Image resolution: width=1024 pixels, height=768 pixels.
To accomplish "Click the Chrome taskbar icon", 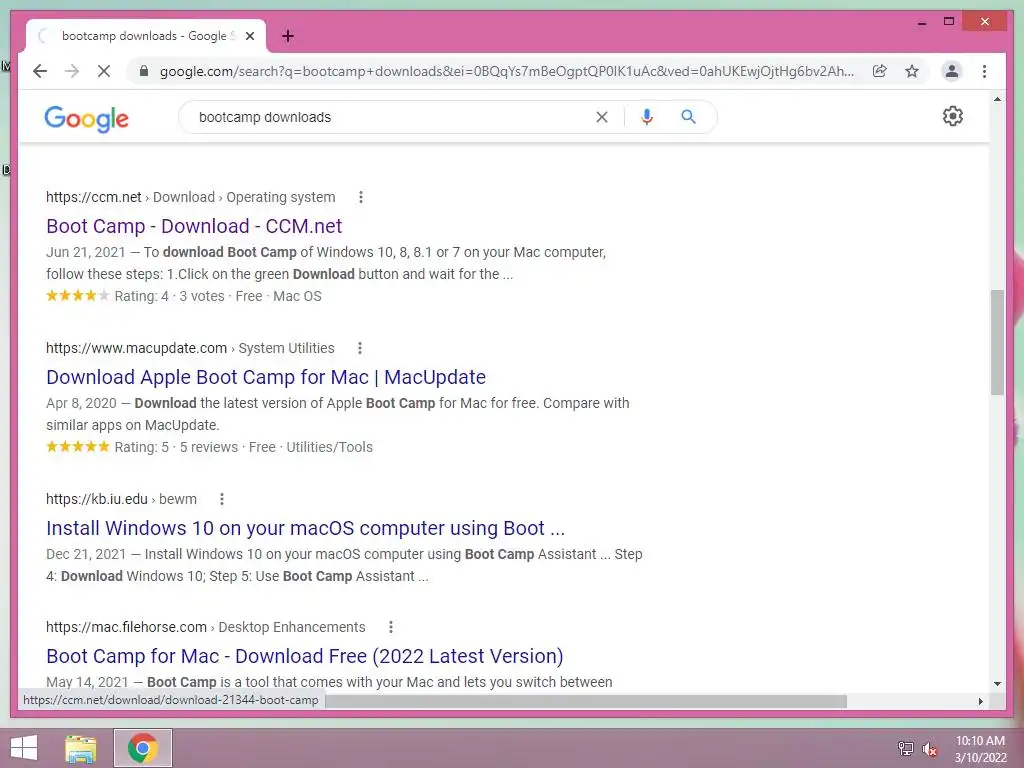I will pos(142,748).
